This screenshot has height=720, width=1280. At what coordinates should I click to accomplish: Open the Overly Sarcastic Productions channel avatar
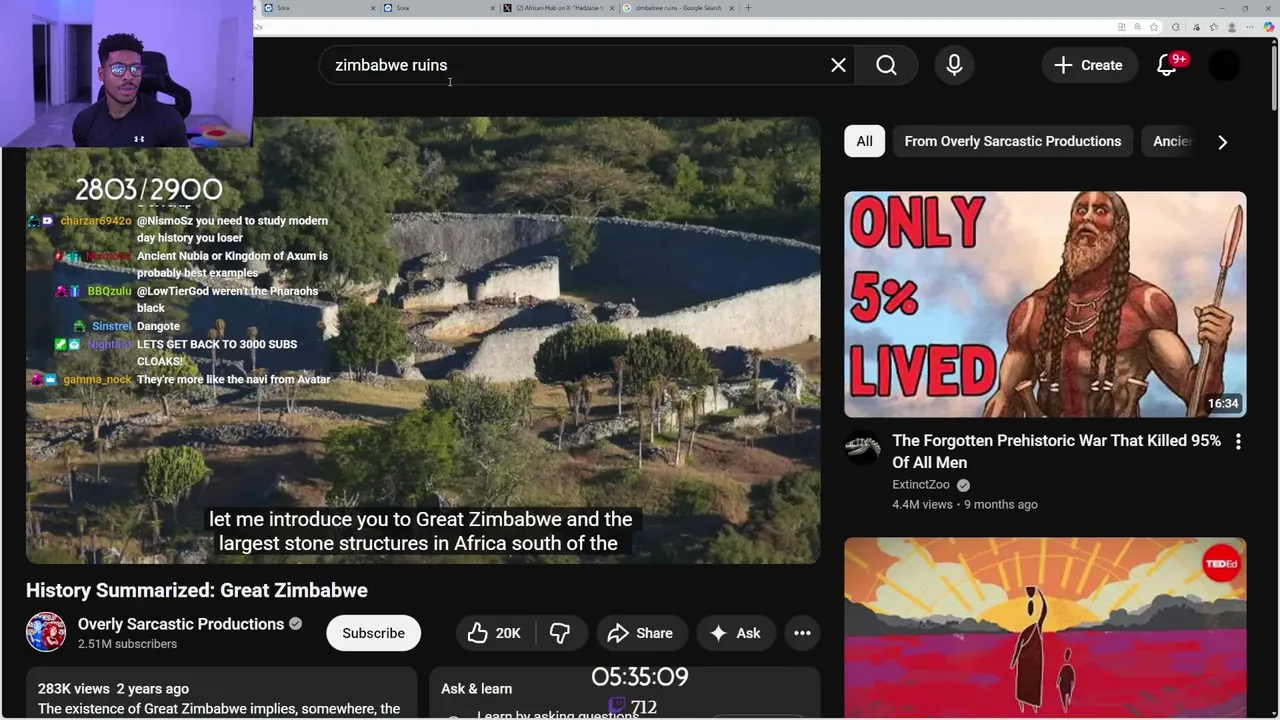(x=46, y=632)
